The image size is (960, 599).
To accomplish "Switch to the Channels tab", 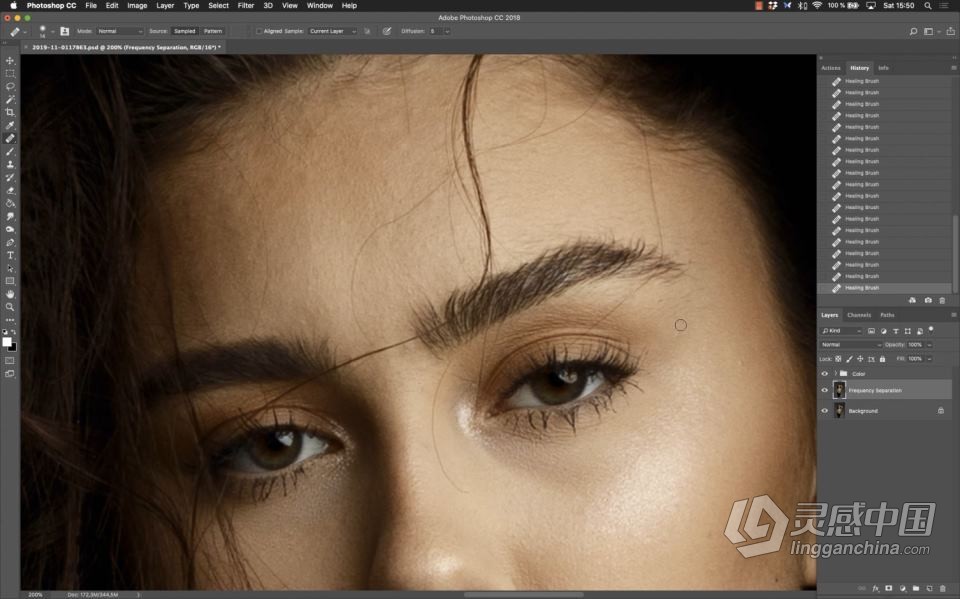I will 858,315.
